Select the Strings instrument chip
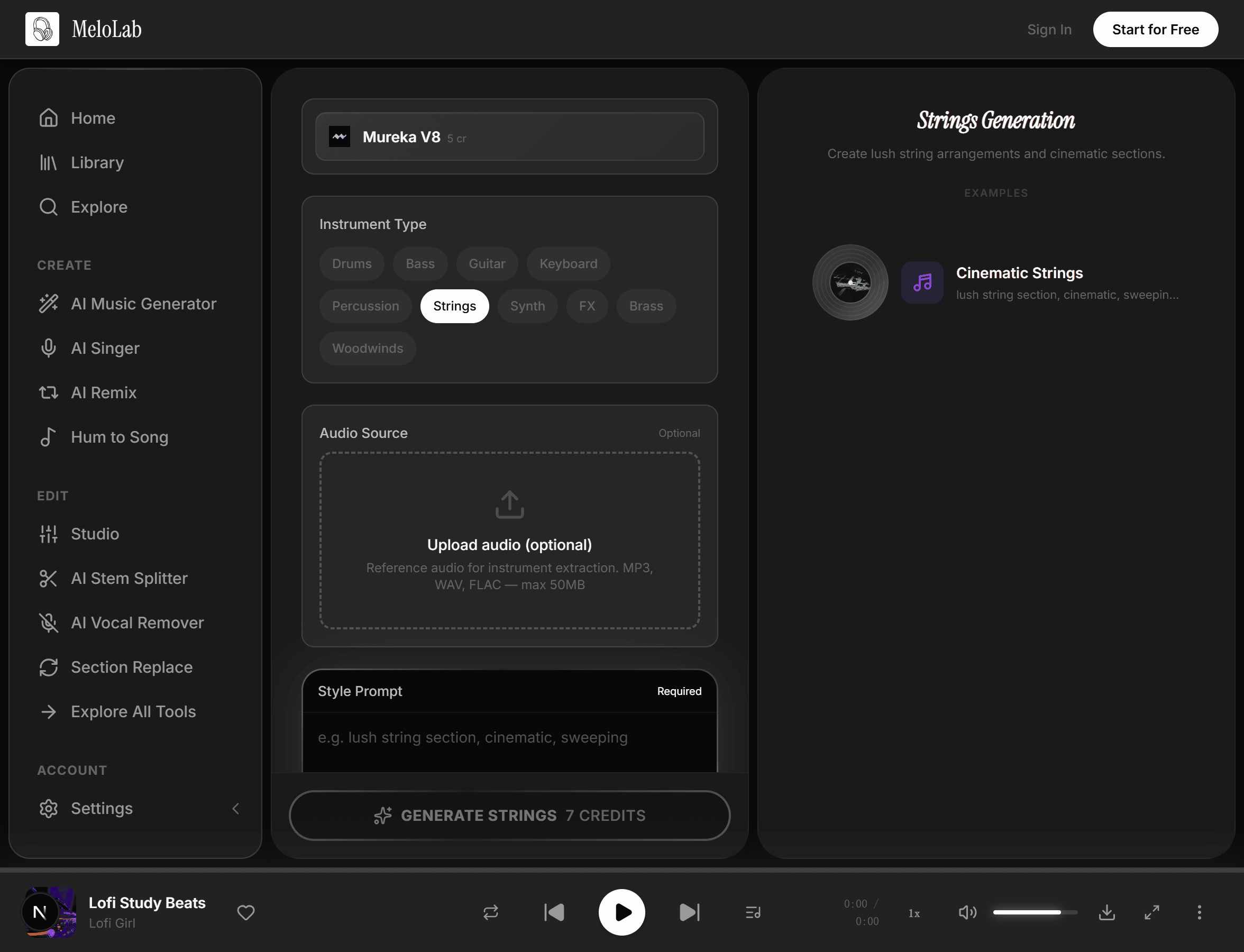1244x952 pixels. [454, 306]
